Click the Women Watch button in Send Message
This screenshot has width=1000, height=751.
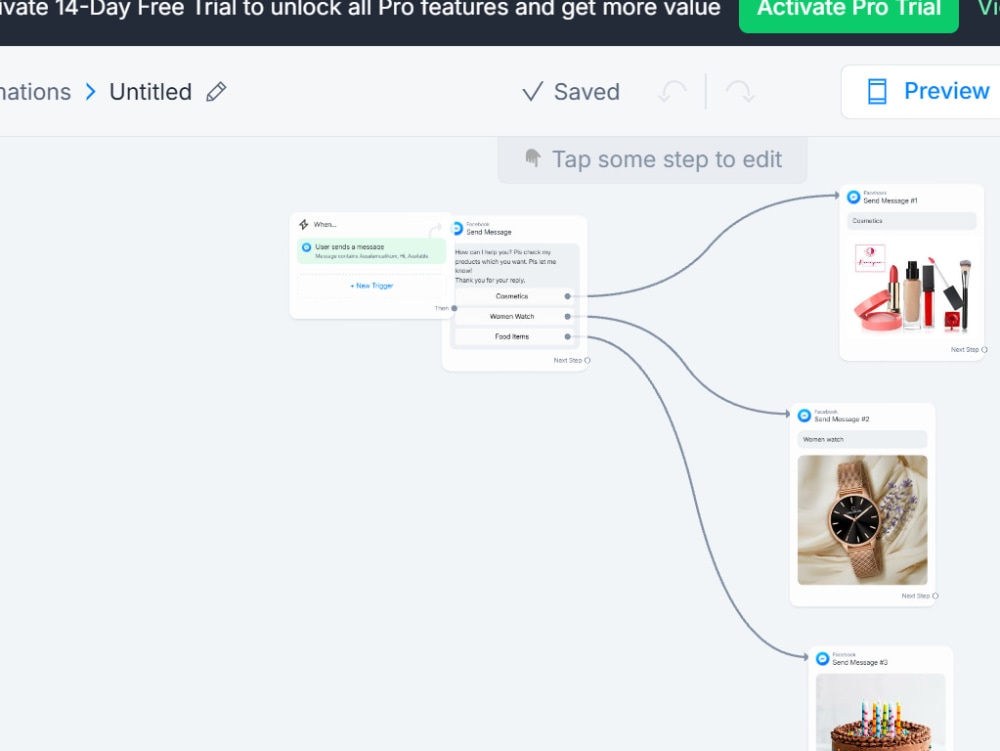point(512,316)
